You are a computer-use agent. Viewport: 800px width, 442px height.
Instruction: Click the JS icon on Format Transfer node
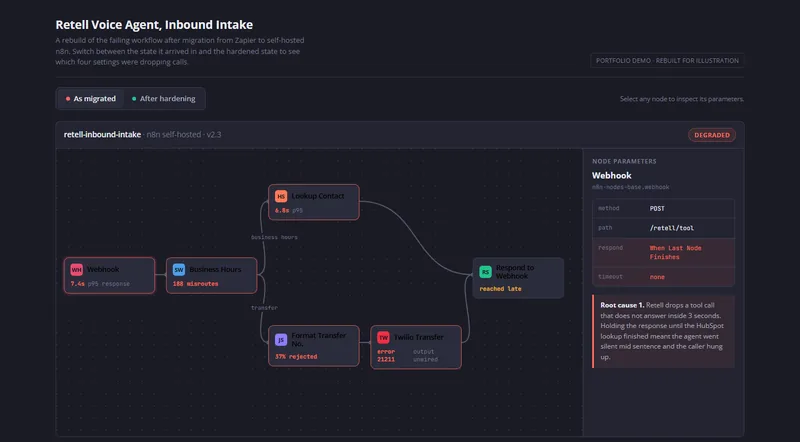point(281,339)
